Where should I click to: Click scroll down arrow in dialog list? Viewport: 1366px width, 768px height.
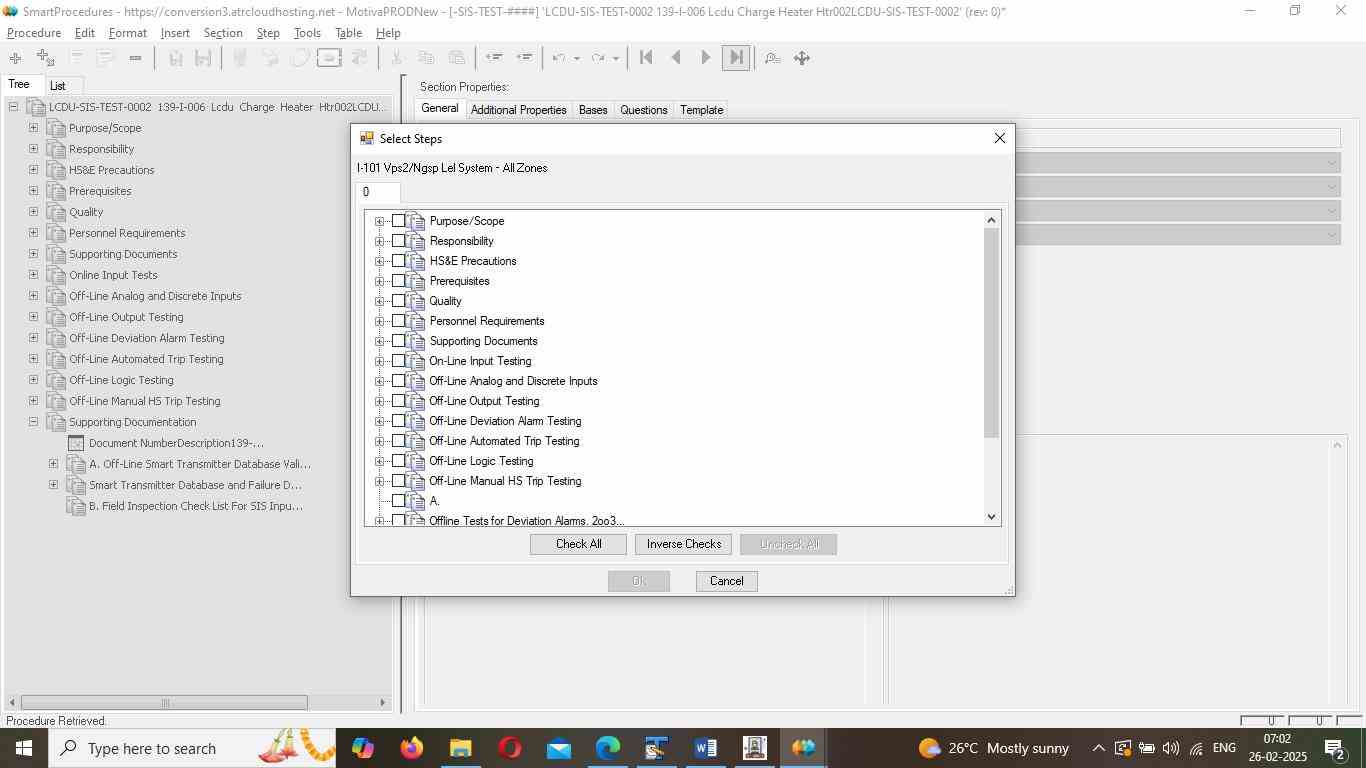click(992, 517)
